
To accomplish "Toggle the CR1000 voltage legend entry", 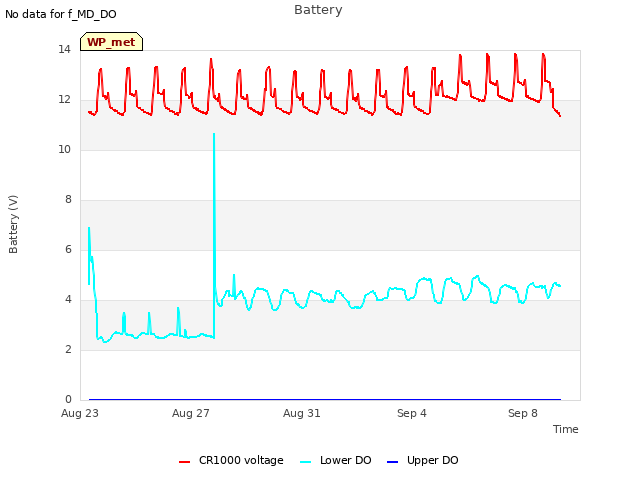I will pyautogui.click(x=231, y=460).
